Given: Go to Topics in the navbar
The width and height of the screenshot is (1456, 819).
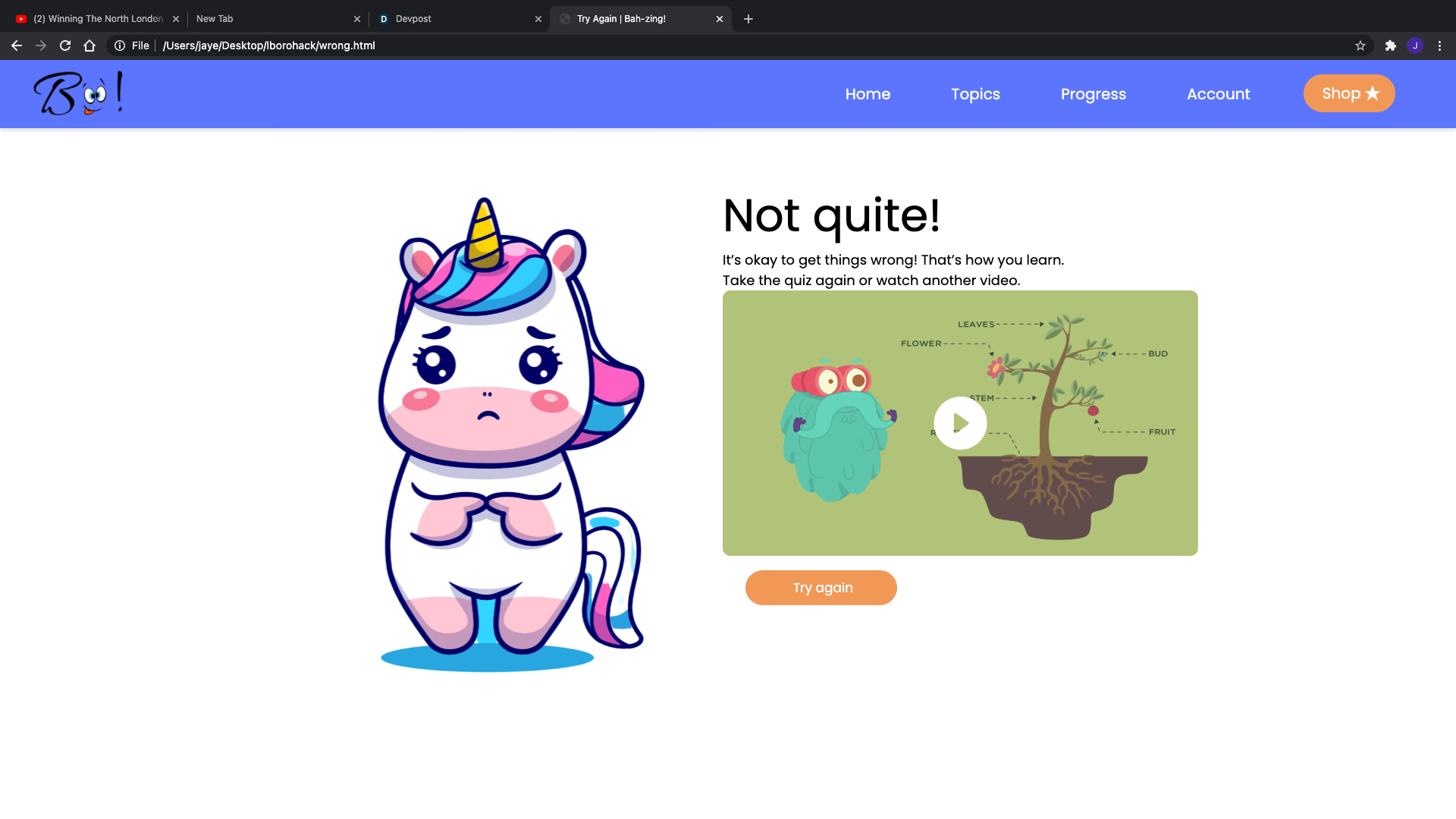Looking at the screenshot, I should coord(975,94).
